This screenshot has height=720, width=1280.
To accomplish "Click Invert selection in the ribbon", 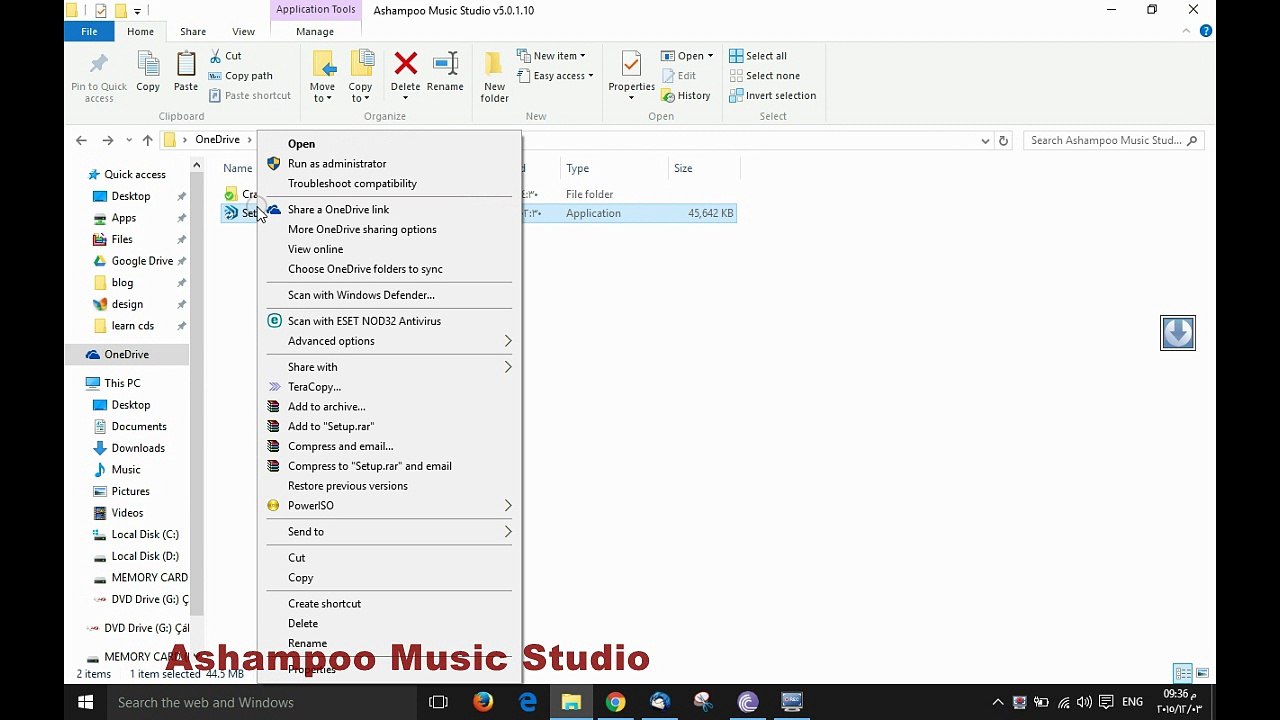I will [x=772, y=96].
